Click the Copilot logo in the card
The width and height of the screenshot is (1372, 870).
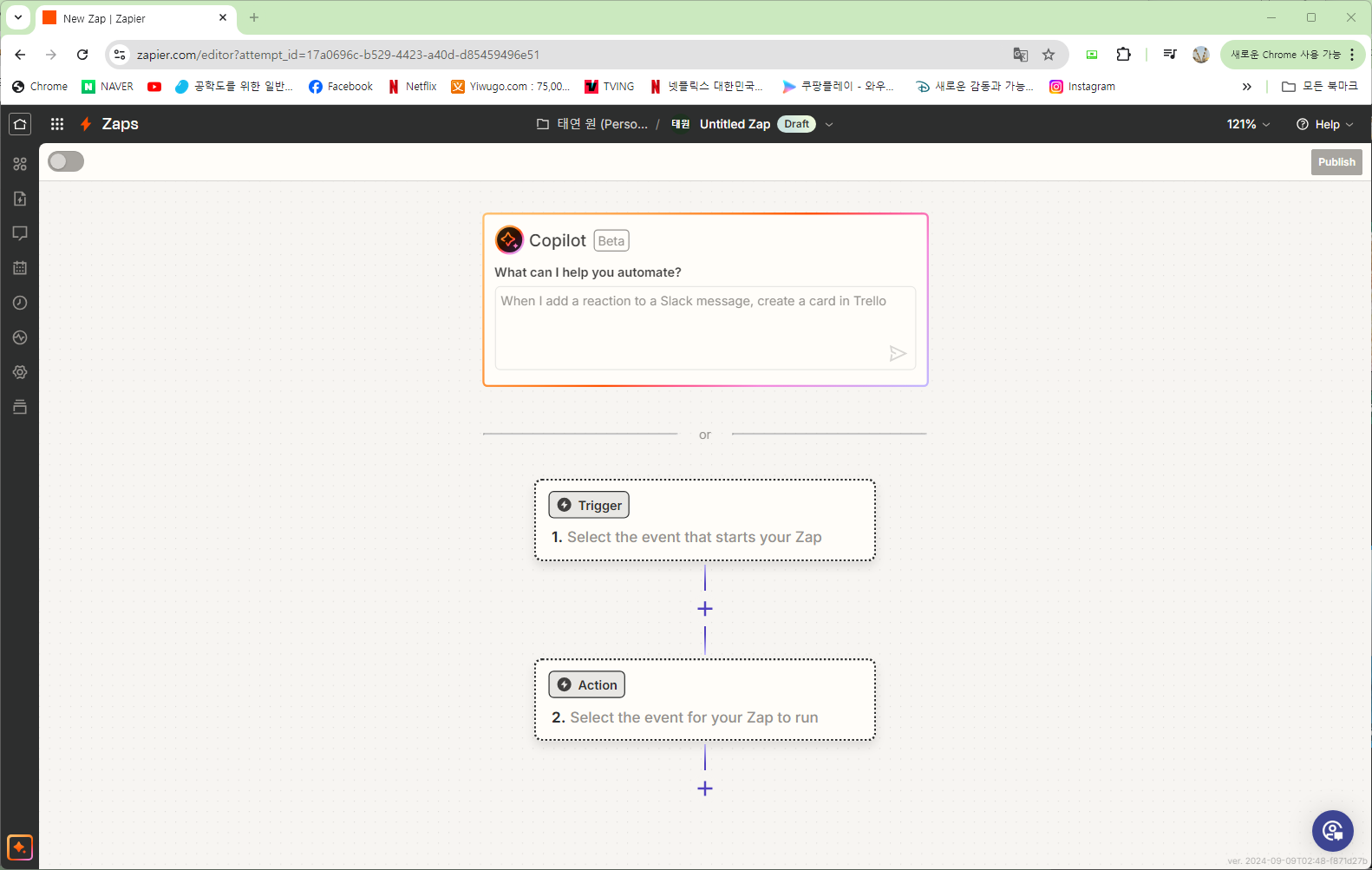[509, 239]
